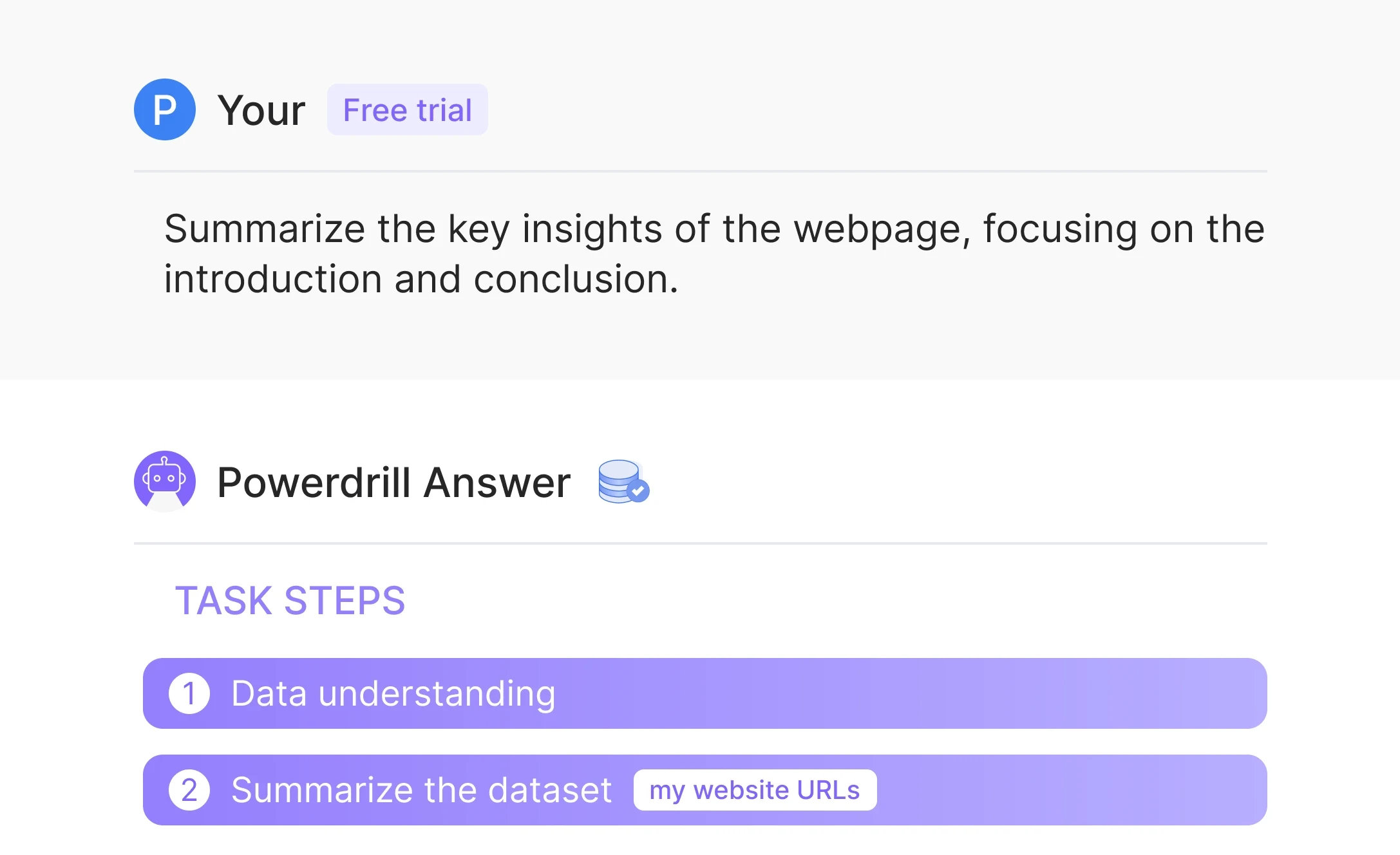Click the Powerdrill robot avatar icon
The width and height of the screenshot is (1400, 855).
(165, 482)
